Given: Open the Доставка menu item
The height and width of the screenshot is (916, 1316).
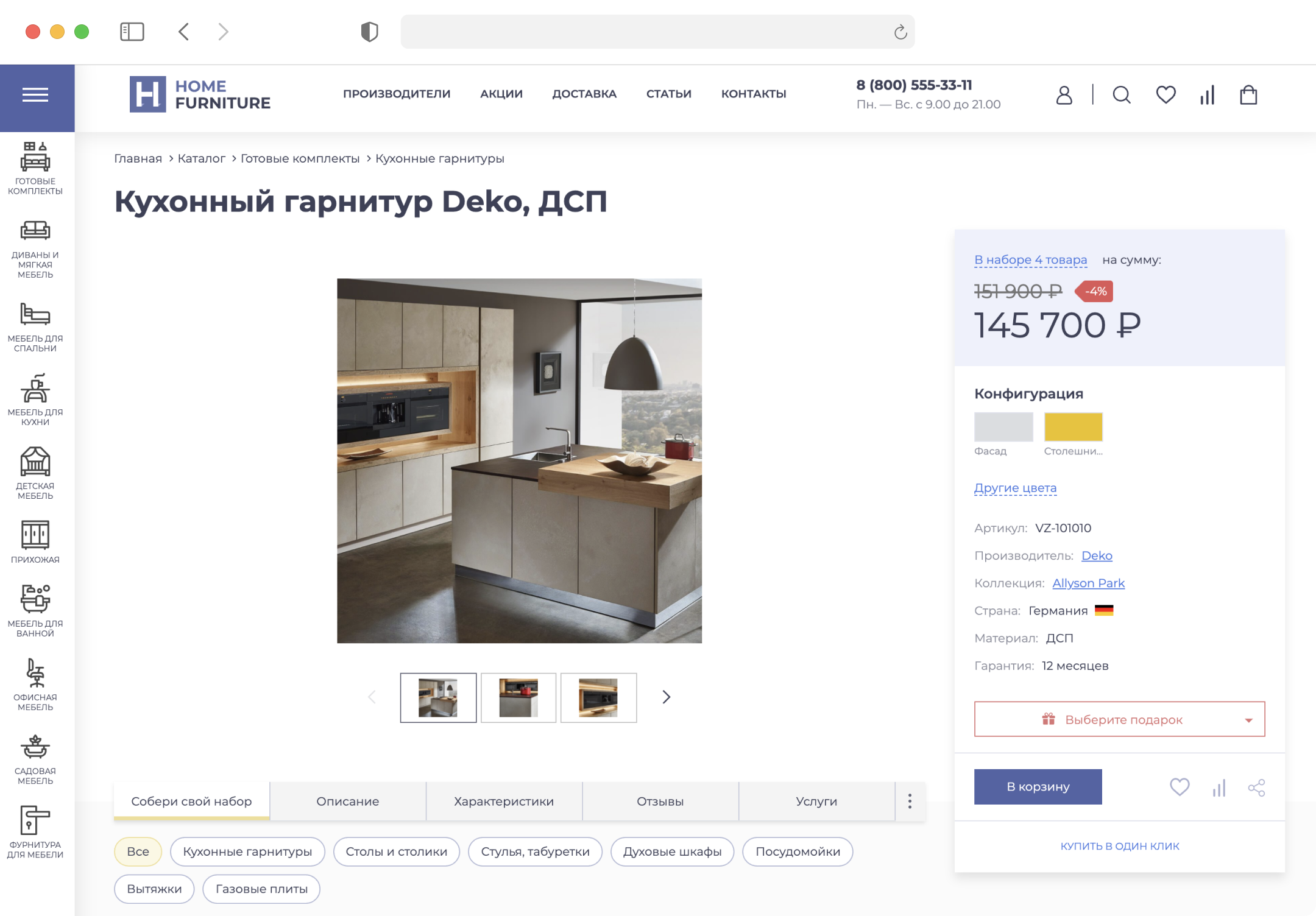Looking at the screenshot, I should [584, 94].
